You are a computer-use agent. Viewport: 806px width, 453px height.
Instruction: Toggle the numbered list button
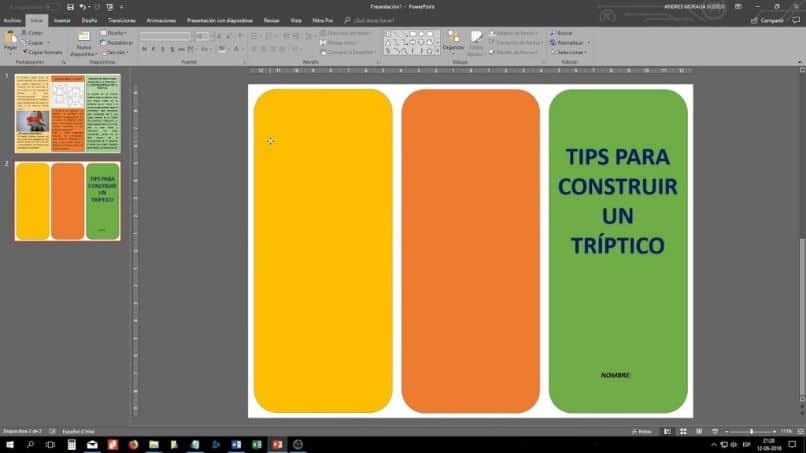coord(268,36)
